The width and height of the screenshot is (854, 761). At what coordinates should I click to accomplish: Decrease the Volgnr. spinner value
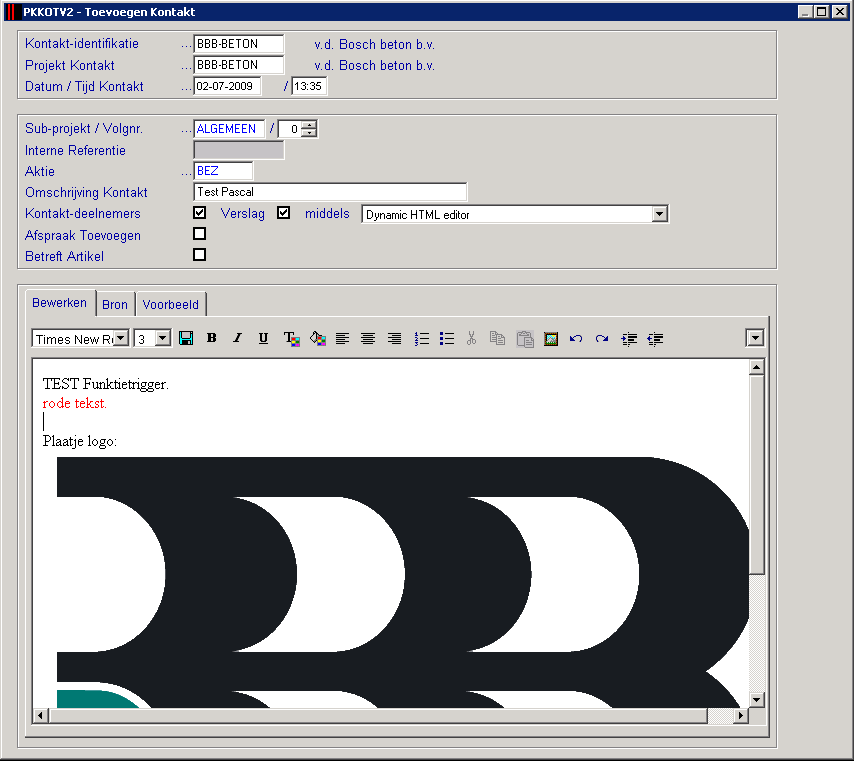pos(309,133)
